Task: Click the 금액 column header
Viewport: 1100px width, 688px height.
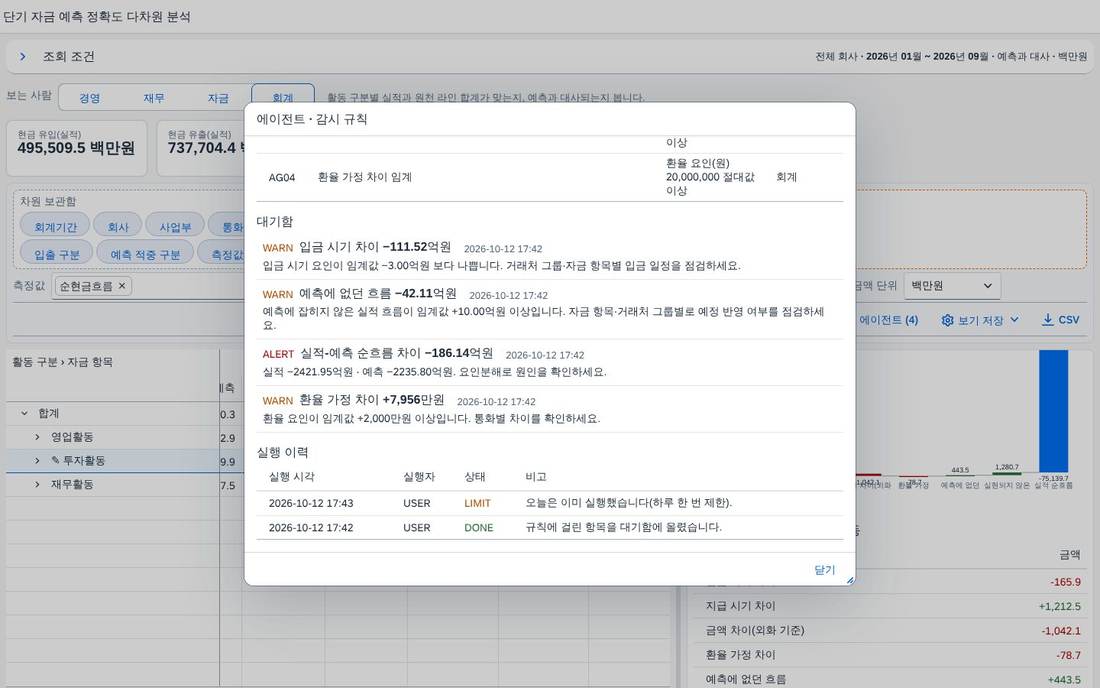Action: 1069,555
